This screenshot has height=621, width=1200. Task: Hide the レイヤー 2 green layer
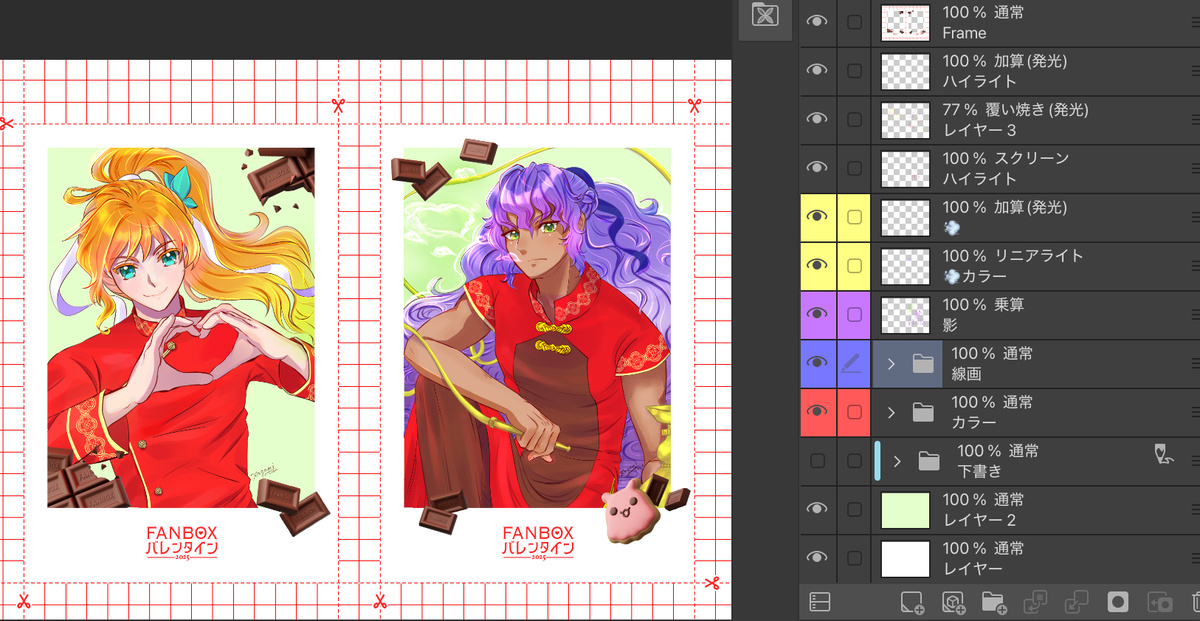click(x=817, y=509)
